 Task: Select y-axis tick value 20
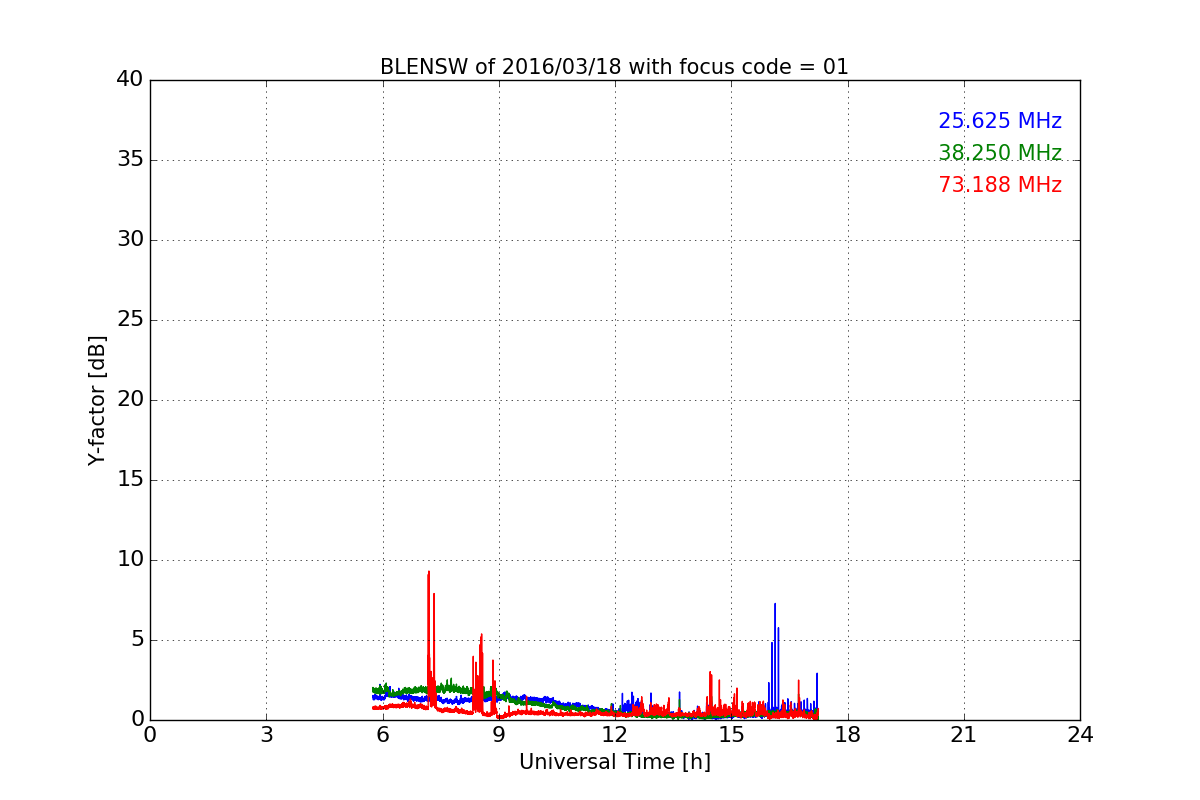pyautogui.click(x=130, y=400)
